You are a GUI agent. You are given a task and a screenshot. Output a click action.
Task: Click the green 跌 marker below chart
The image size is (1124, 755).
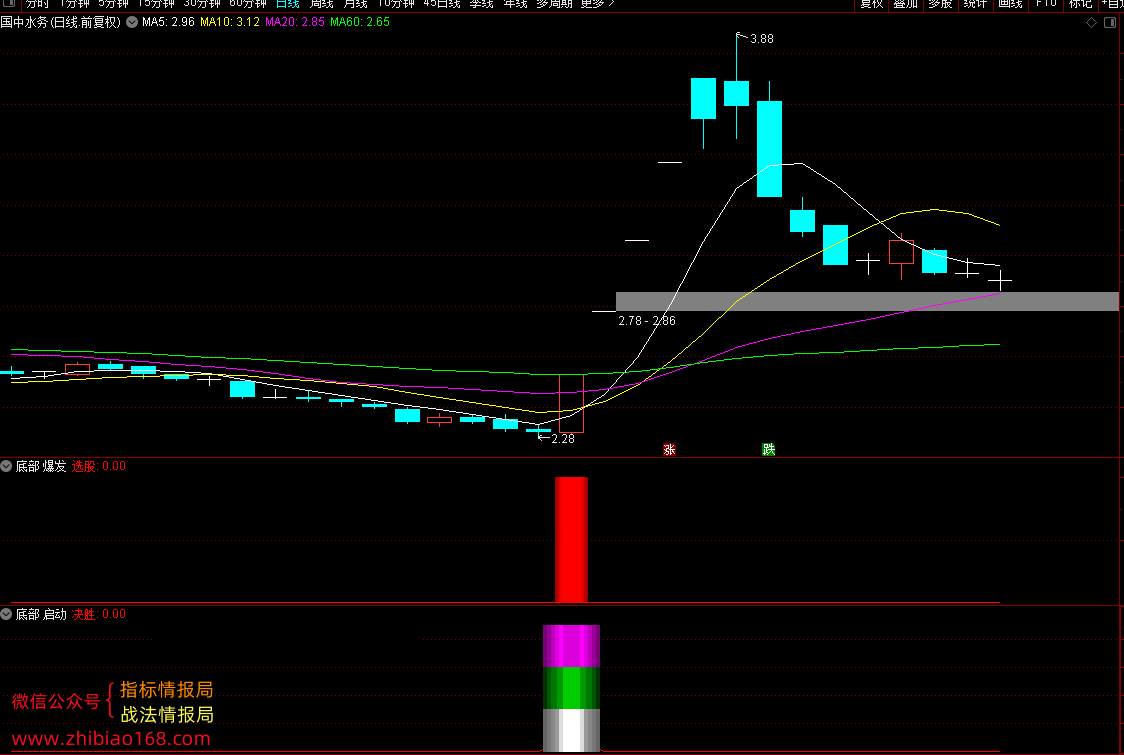tap(768, 450)
